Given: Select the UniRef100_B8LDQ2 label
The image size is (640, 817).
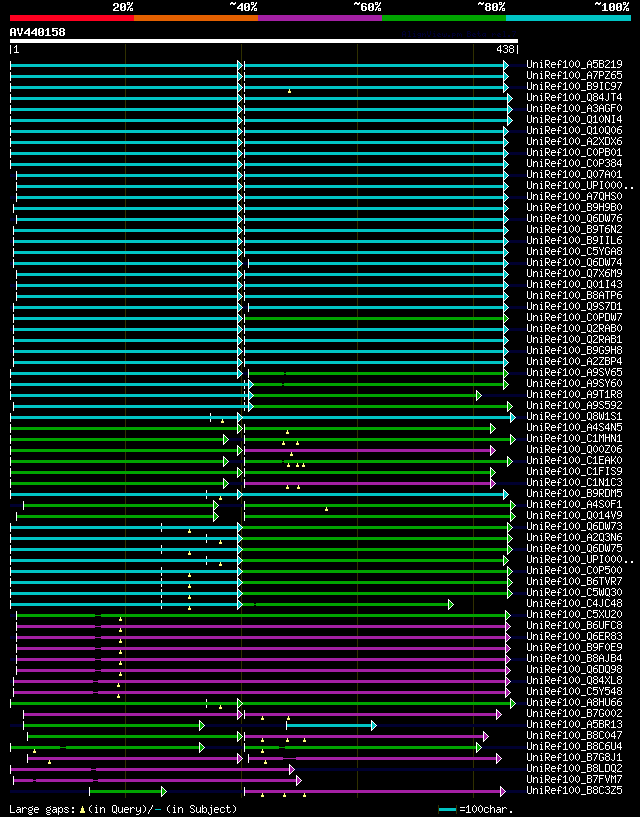Looking at the screenshot, I should pos(574,768).
